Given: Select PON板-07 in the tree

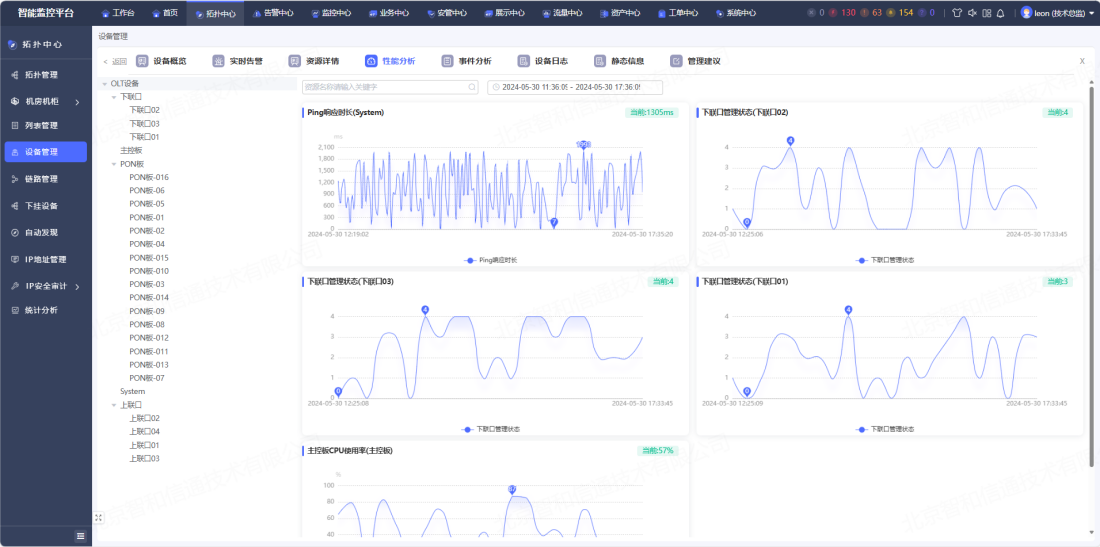Looking at the screenshot, I should coord(147,378).
